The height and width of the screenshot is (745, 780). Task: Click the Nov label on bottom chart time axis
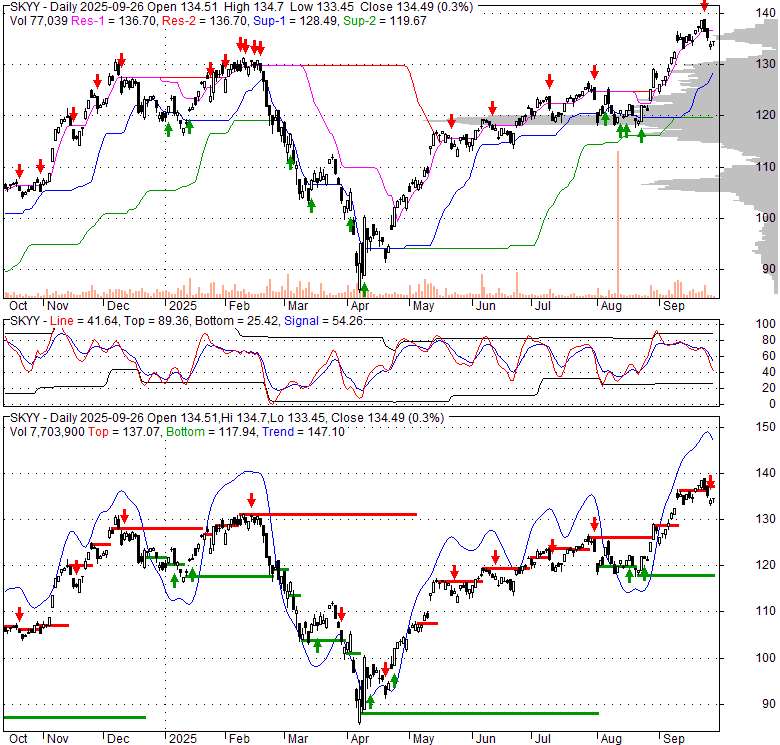(x=58, y=739)
